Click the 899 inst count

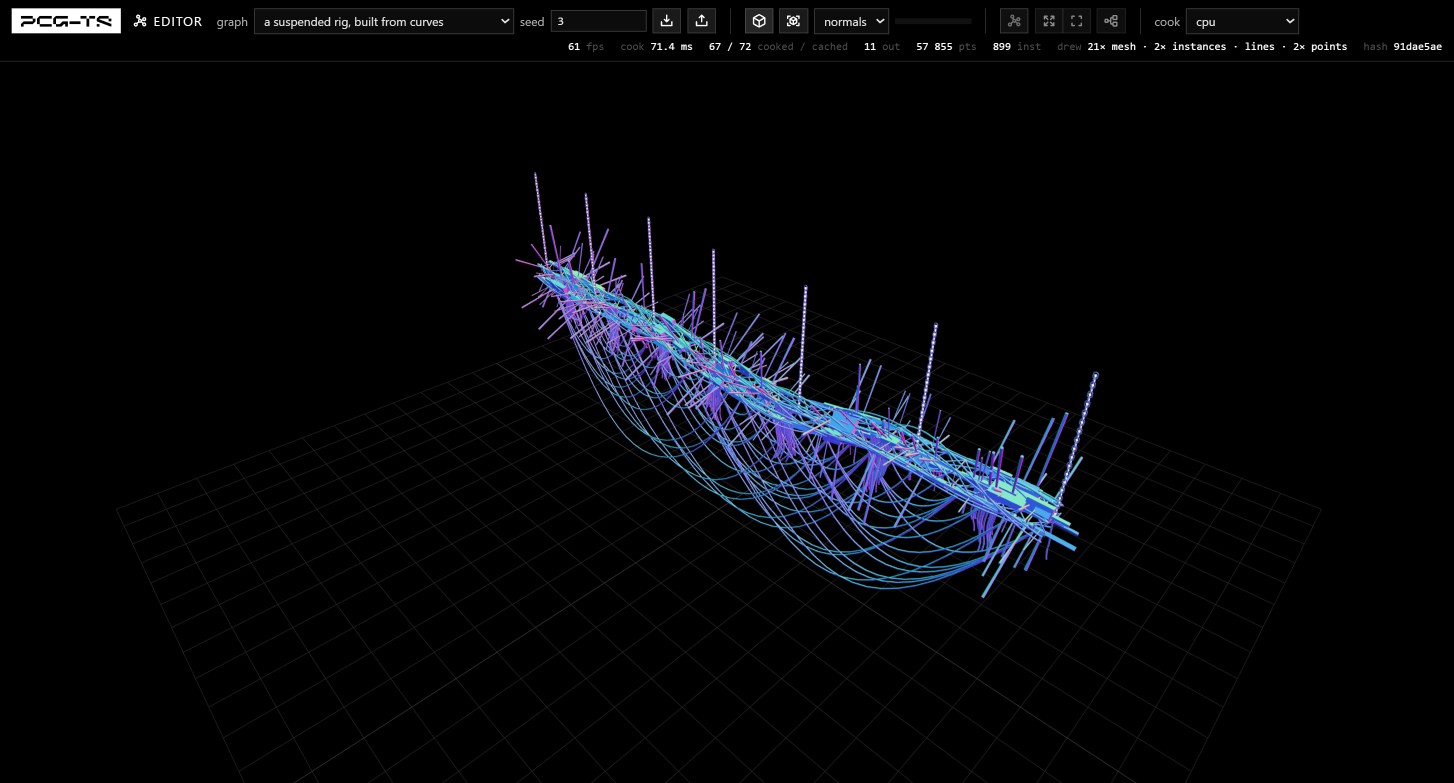1017,47
